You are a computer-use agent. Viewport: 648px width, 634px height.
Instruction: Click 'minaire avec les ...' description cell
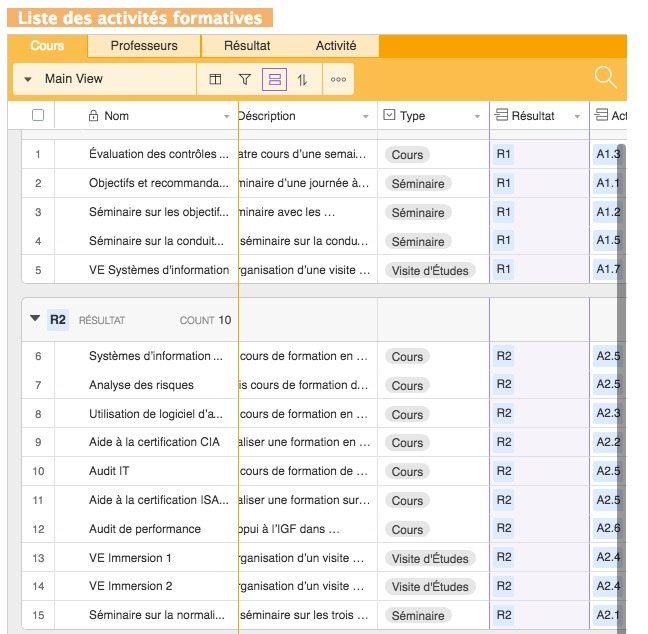[308, 212]
